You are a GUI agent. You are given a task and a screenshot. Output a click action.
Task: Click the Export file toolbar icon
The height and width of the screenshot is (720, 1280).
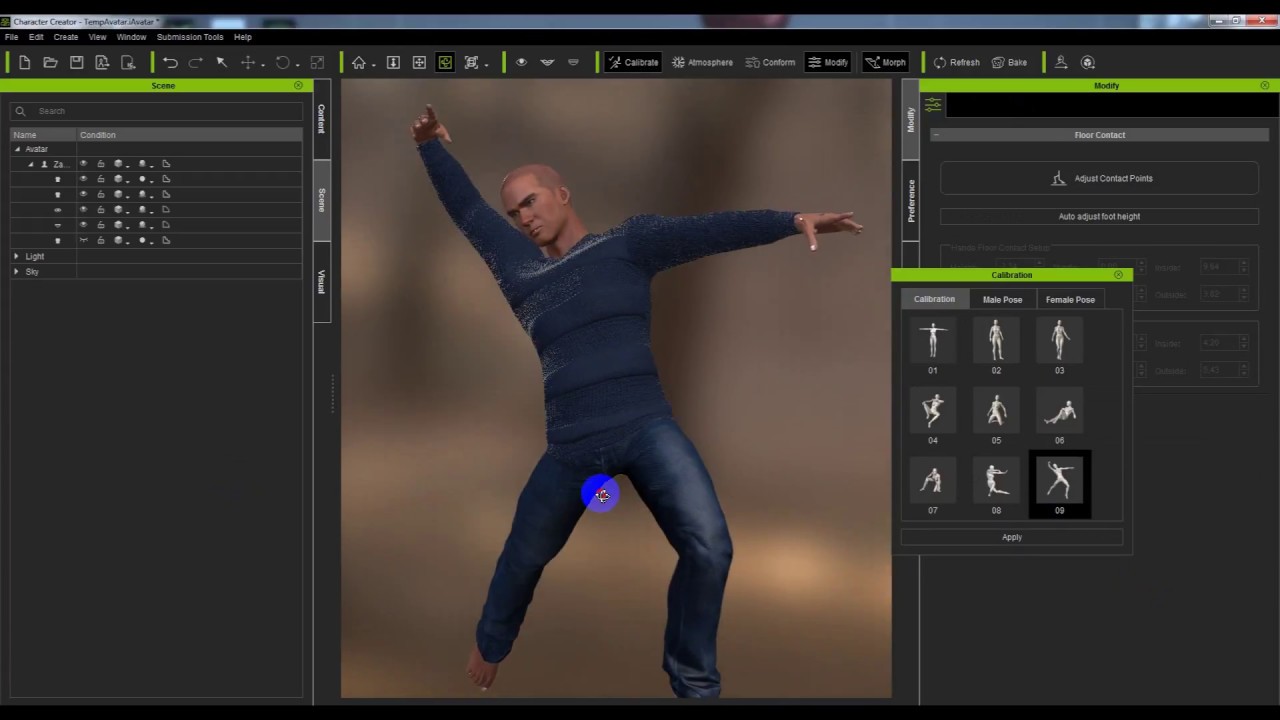pos(128,62)
